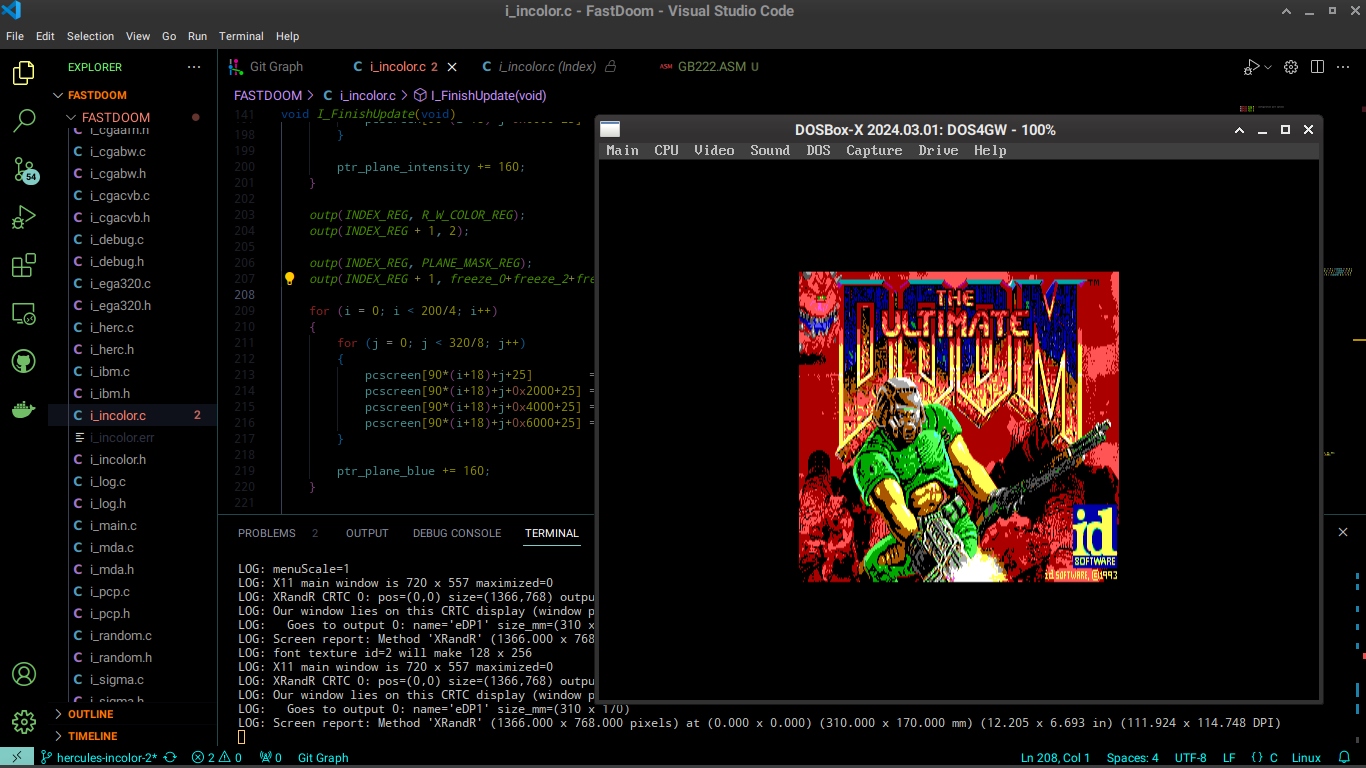Open the Explorer view in activity bar
The image size is (1366, 768).
coord(24,73)
